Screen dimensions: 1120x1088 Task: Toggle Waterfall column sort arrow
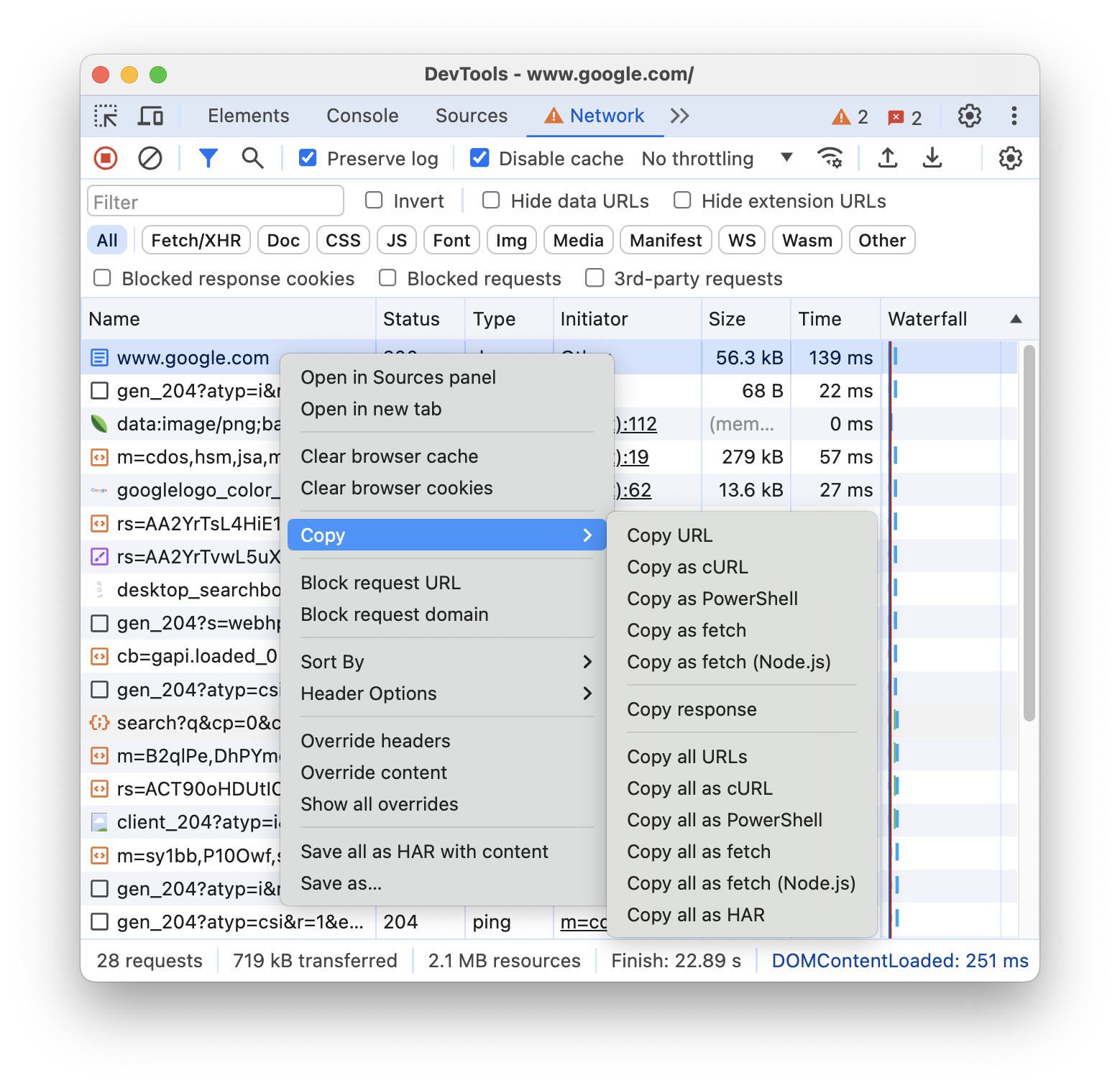1016,319
